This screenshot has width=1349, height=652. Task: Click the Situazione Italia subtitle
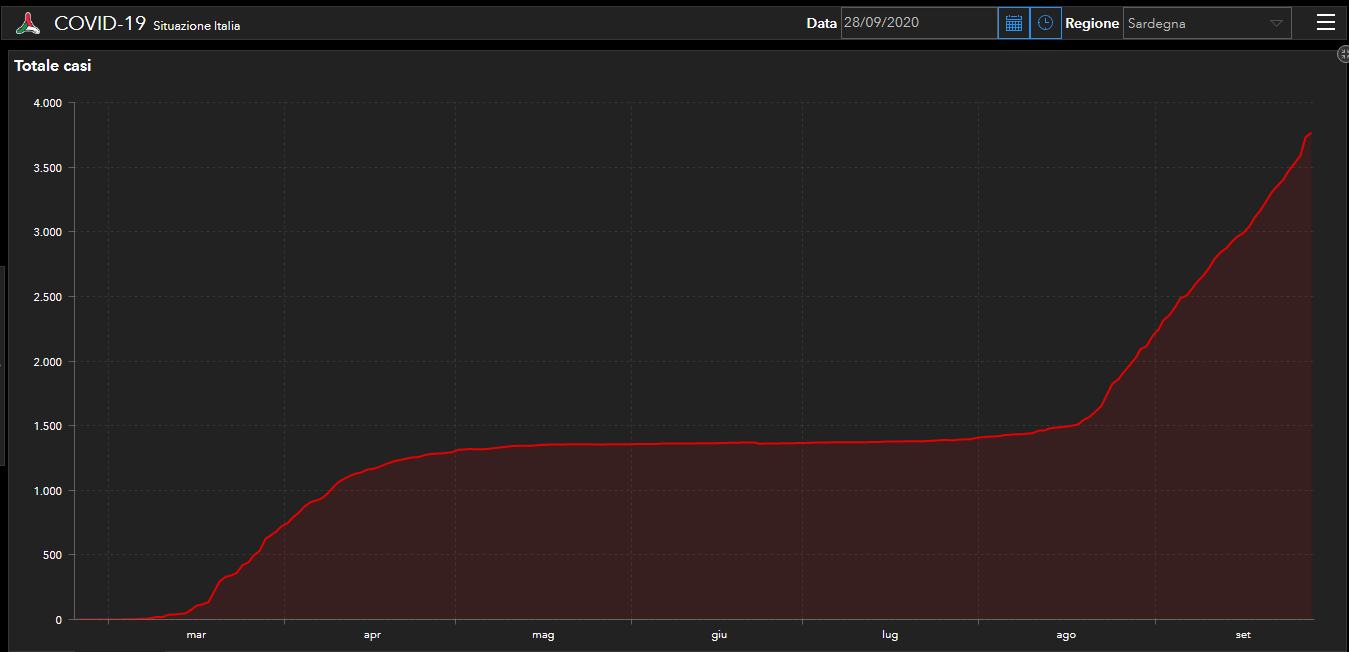[196, 26]
